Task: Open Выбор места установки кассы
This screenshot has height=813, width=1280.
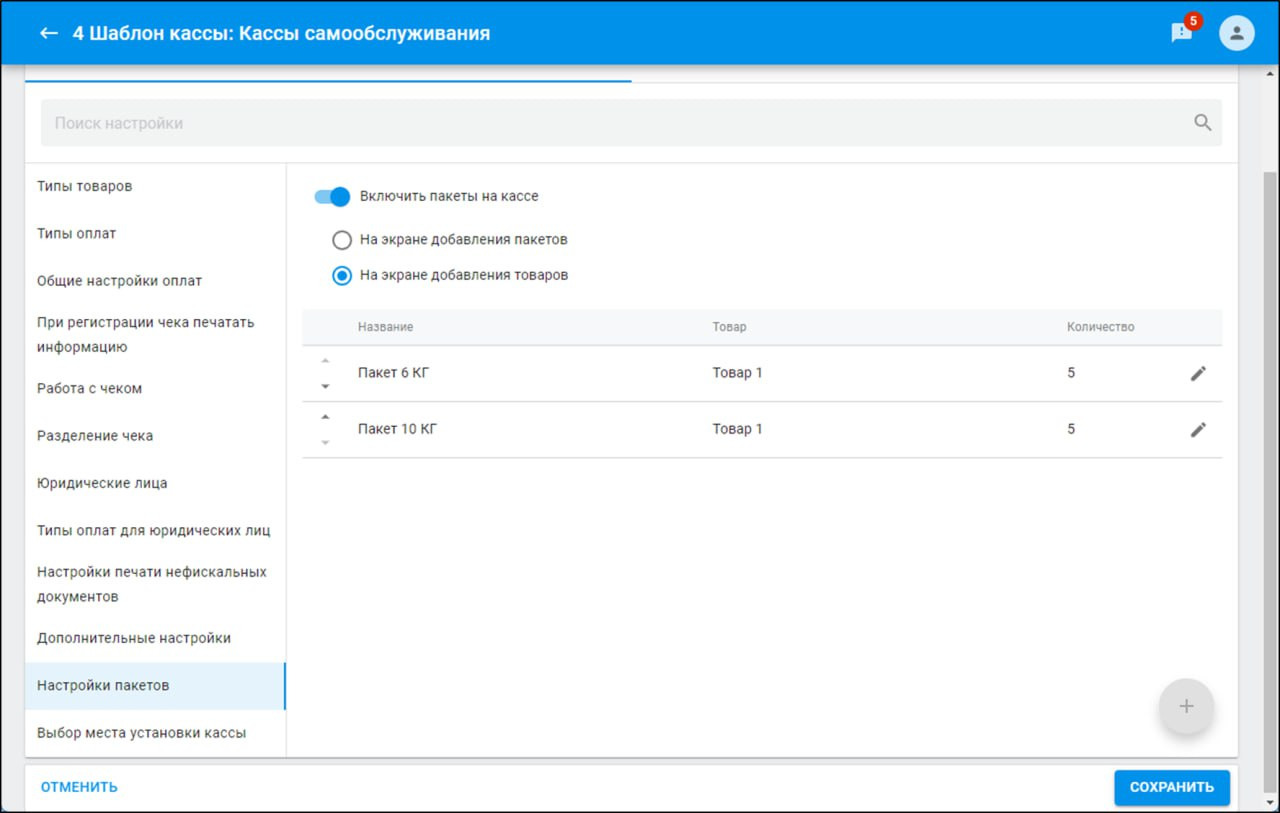Action: point(141,733)
